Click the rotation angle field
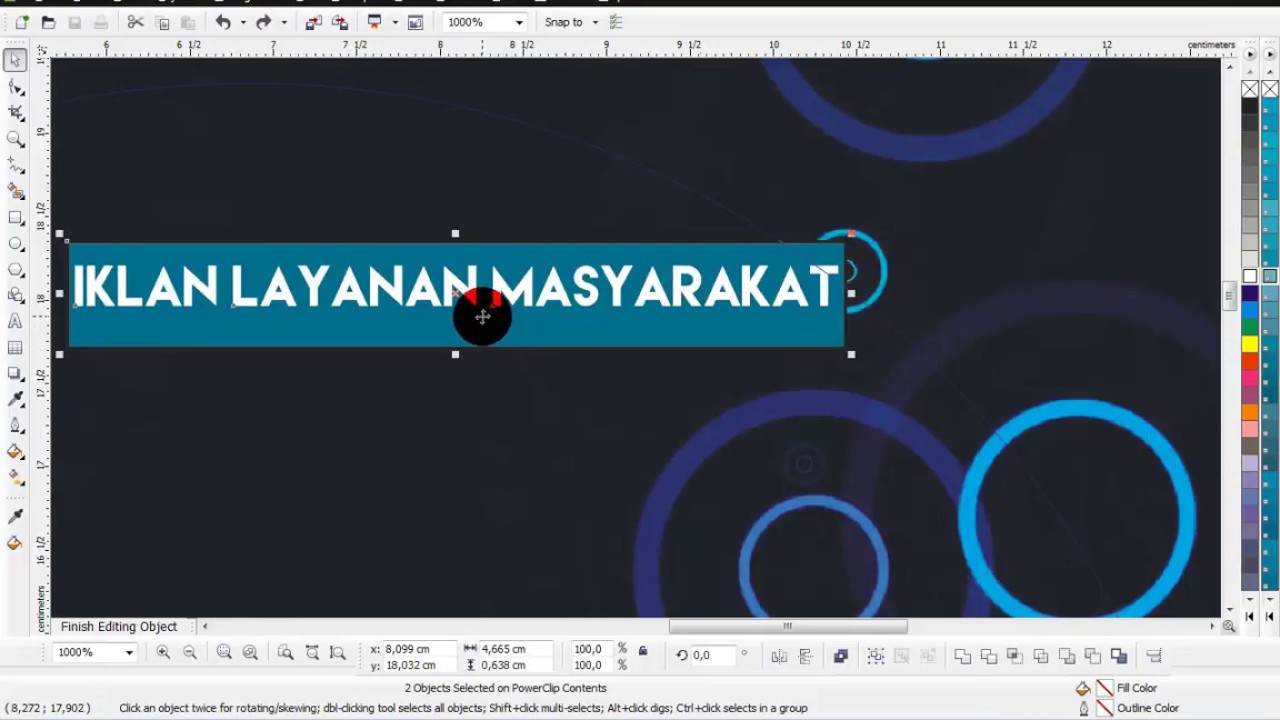The height and width of the screenshot is (720, 1280). pos(713,655)
